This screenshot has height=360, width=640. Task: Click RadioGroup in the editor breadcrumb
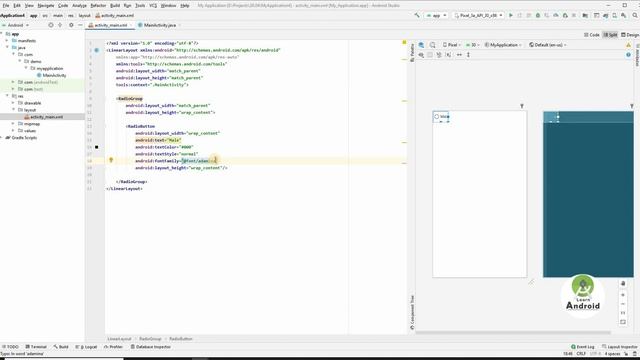pos(150,339)
